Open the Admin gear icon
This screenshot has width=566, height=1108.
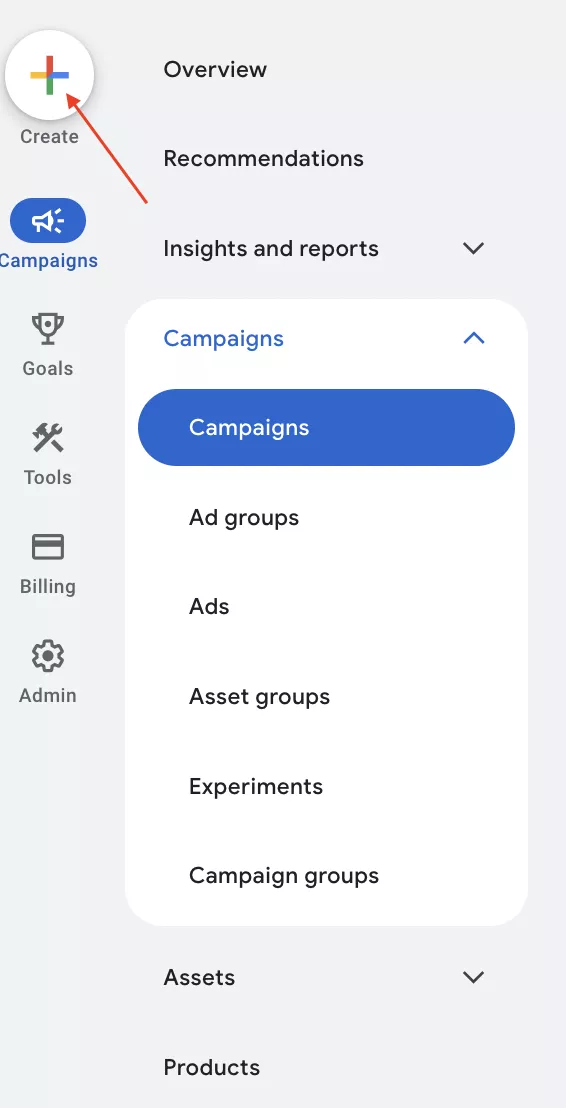(48, 656)
